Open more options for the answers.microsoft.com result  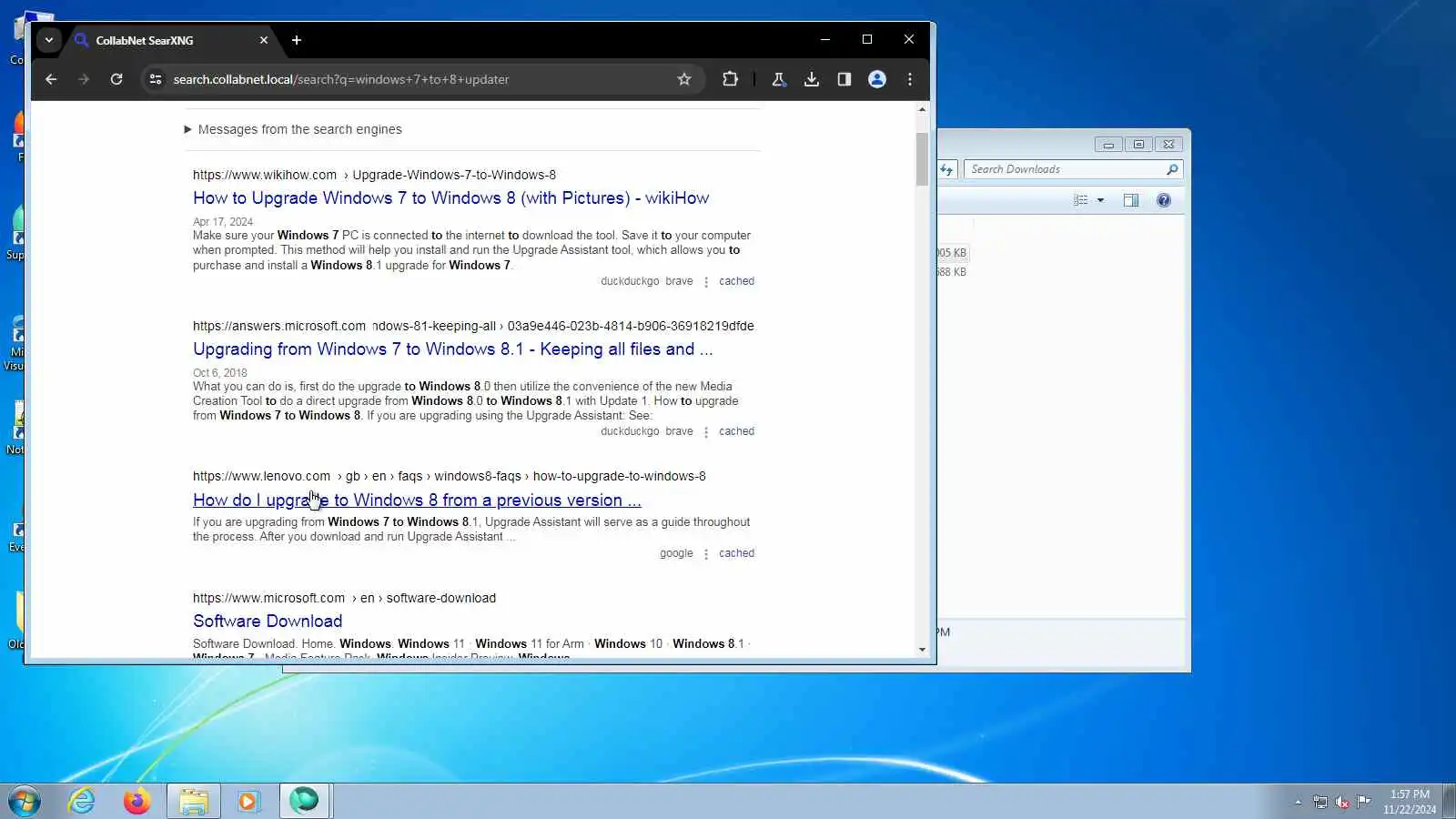[706, 432]
